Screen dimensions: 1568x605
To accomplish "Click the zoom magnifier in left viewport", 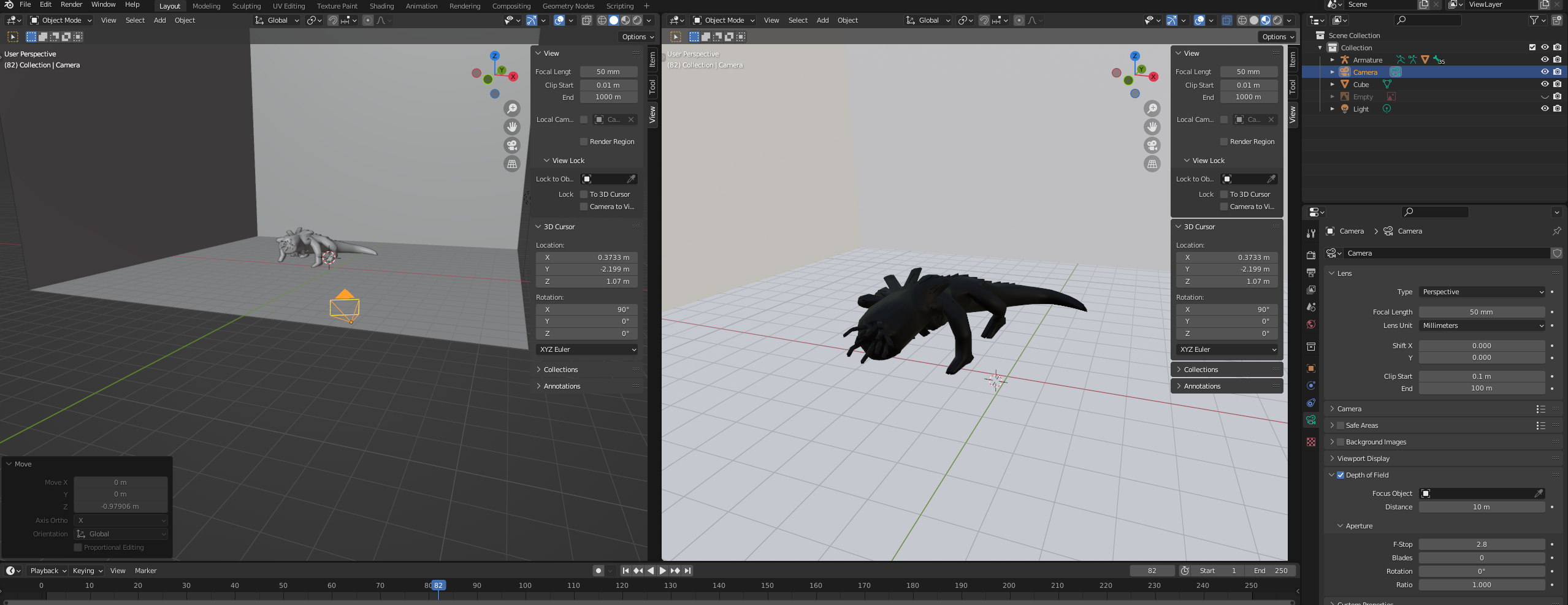I will coord(511,108).
